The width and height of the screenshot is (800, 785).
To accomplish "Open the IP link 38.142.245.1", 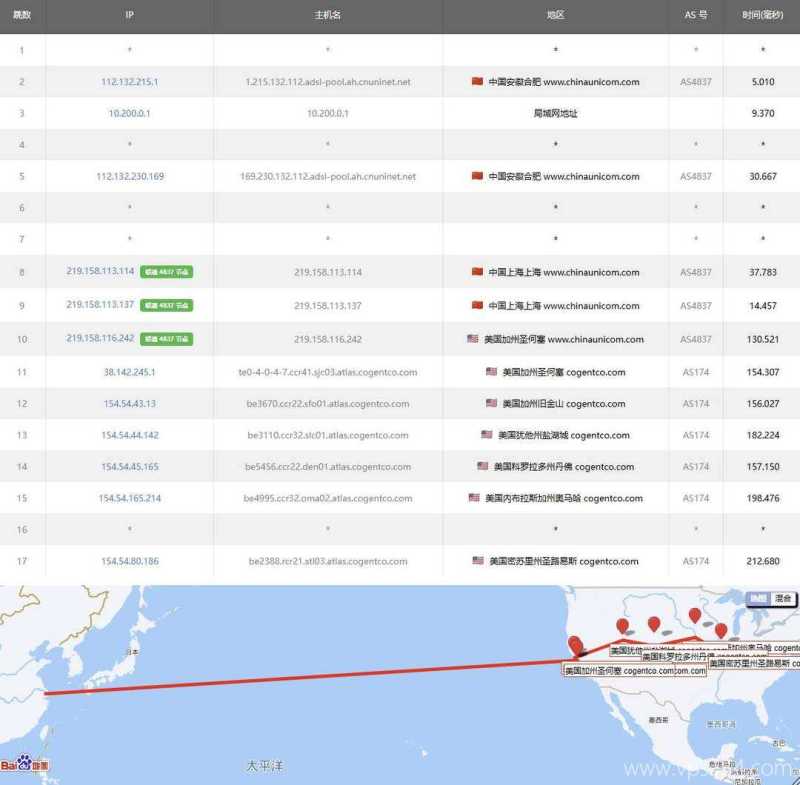I will 129,372.
